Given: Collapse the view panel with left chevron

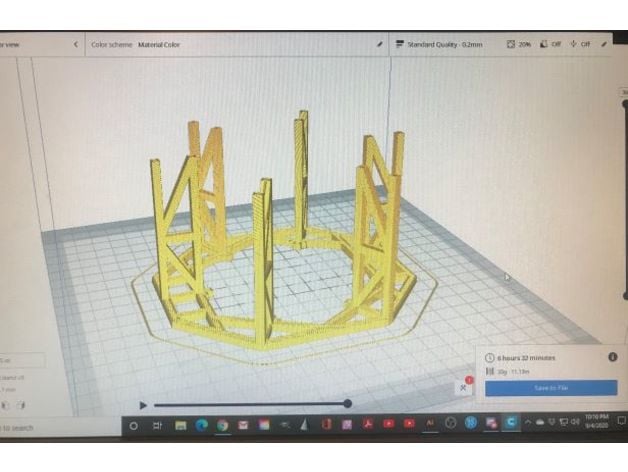Looking at the screenshot, I should pos(76,44).
